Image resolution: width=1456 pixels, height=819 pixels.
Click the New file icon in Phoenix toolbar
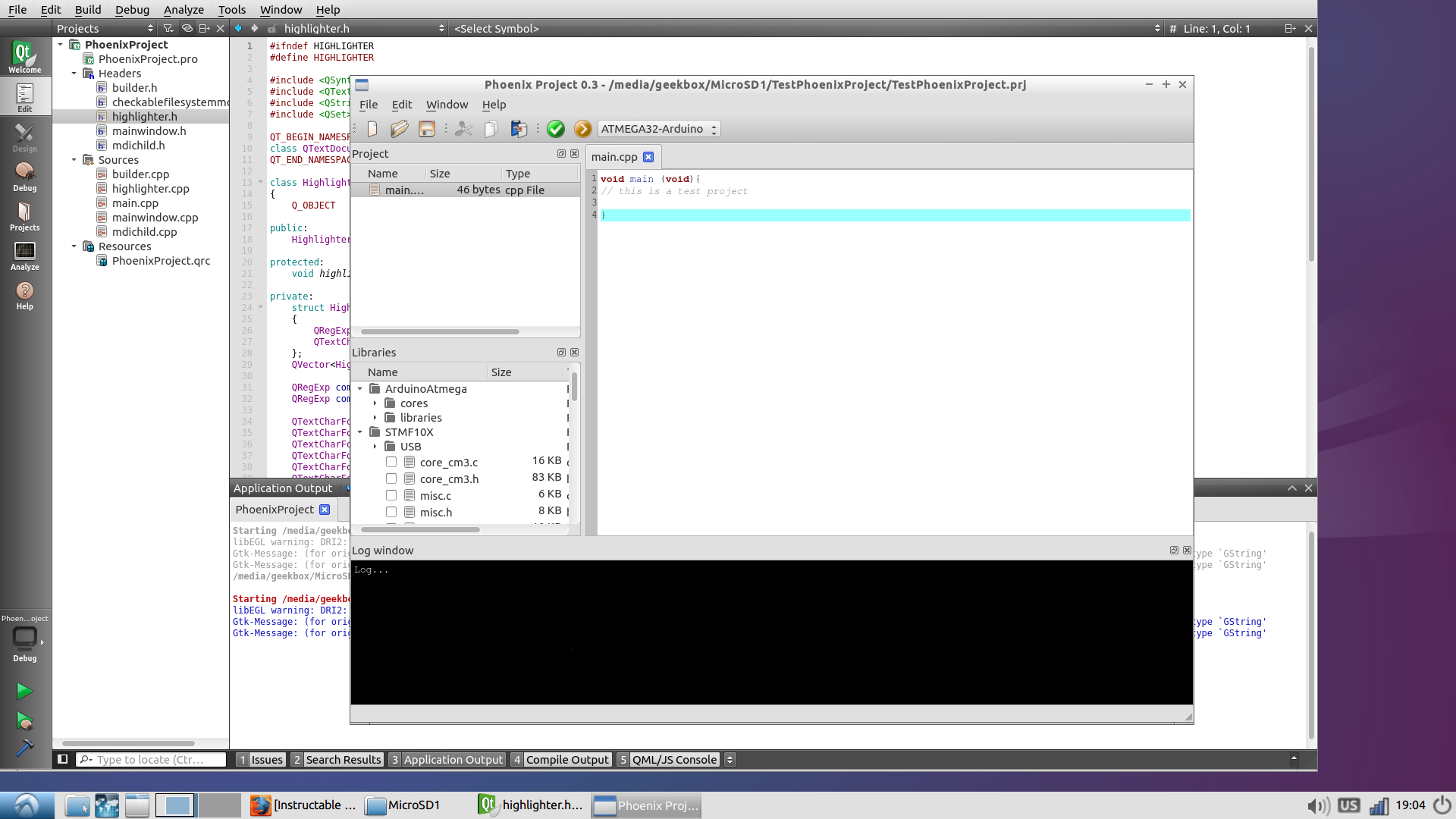click(372, 129)
